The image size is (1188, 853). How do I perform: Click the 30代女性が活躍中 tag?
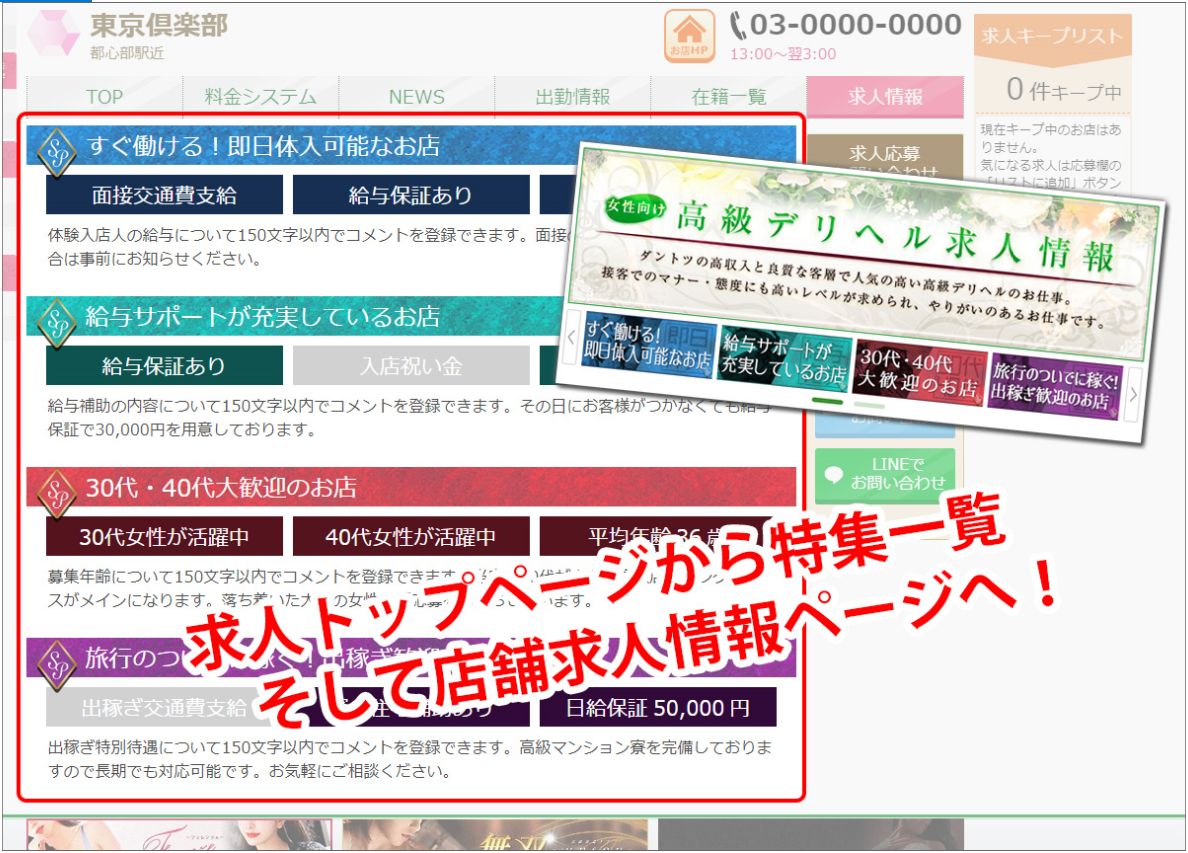point(164,536)
